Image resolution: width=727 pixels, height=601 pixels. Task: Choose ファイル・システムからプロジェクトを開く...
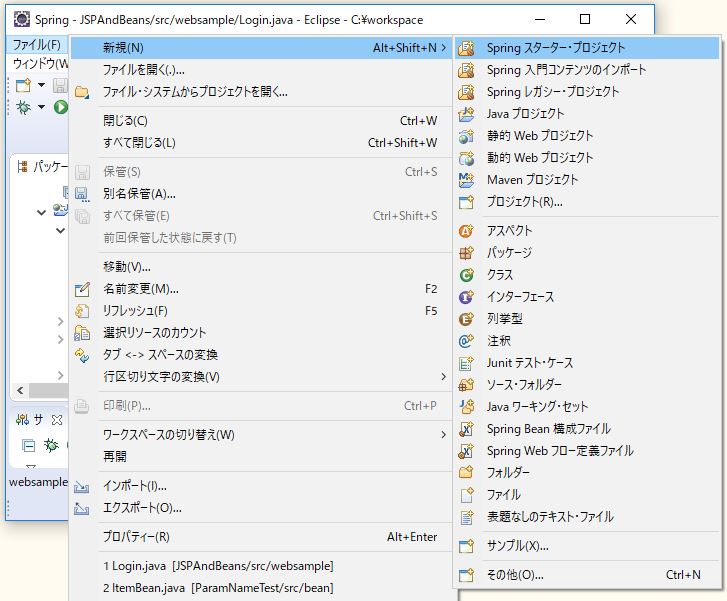[261, 92]
